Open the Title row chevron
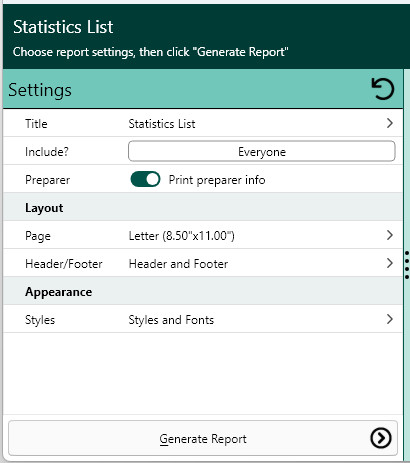Screen dimensions: 410x463 point(389,123)
